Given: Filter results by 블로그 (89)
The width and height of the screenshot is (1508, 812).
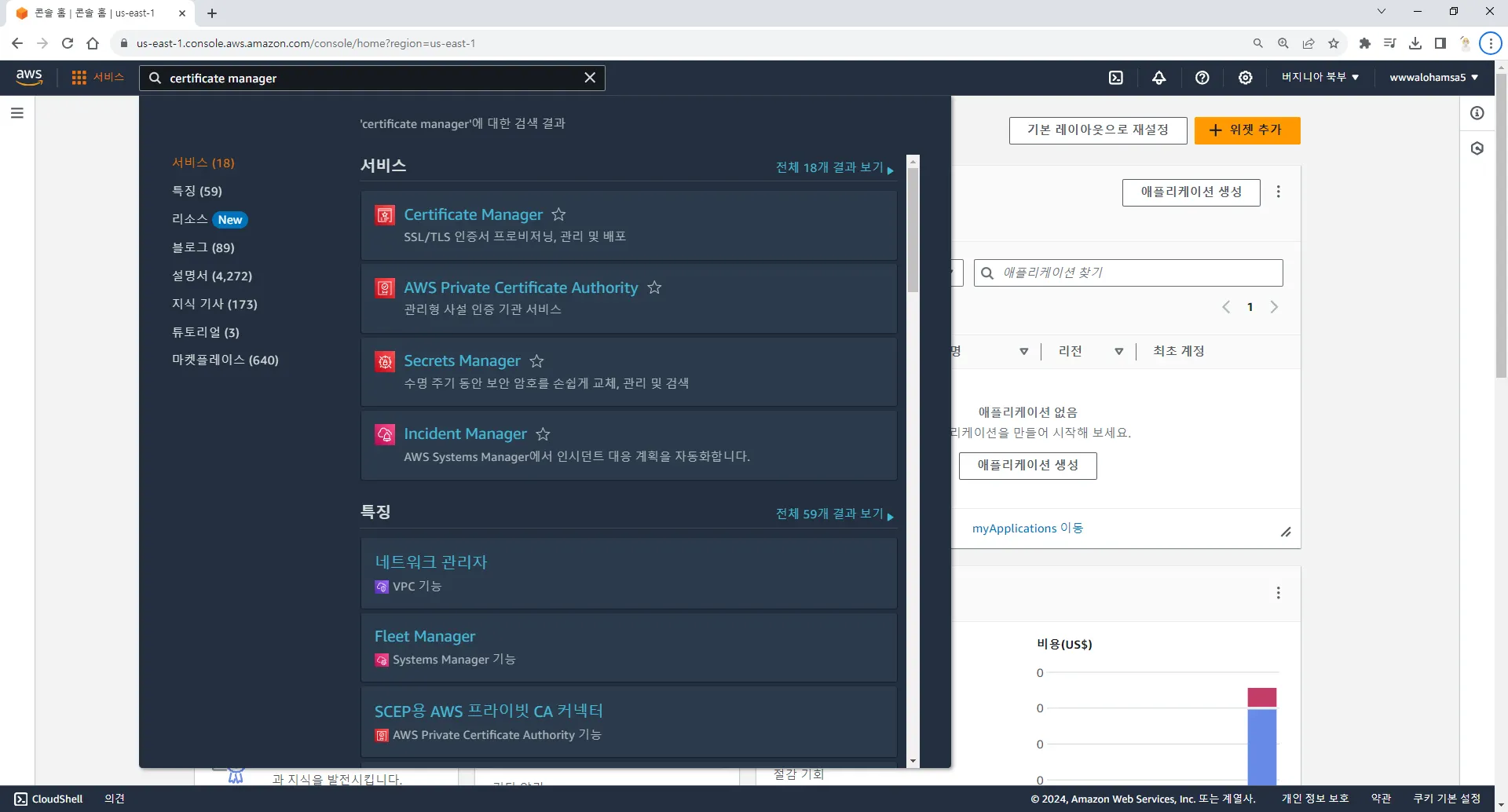Looking at the screenshot, I should pos(203,247).
